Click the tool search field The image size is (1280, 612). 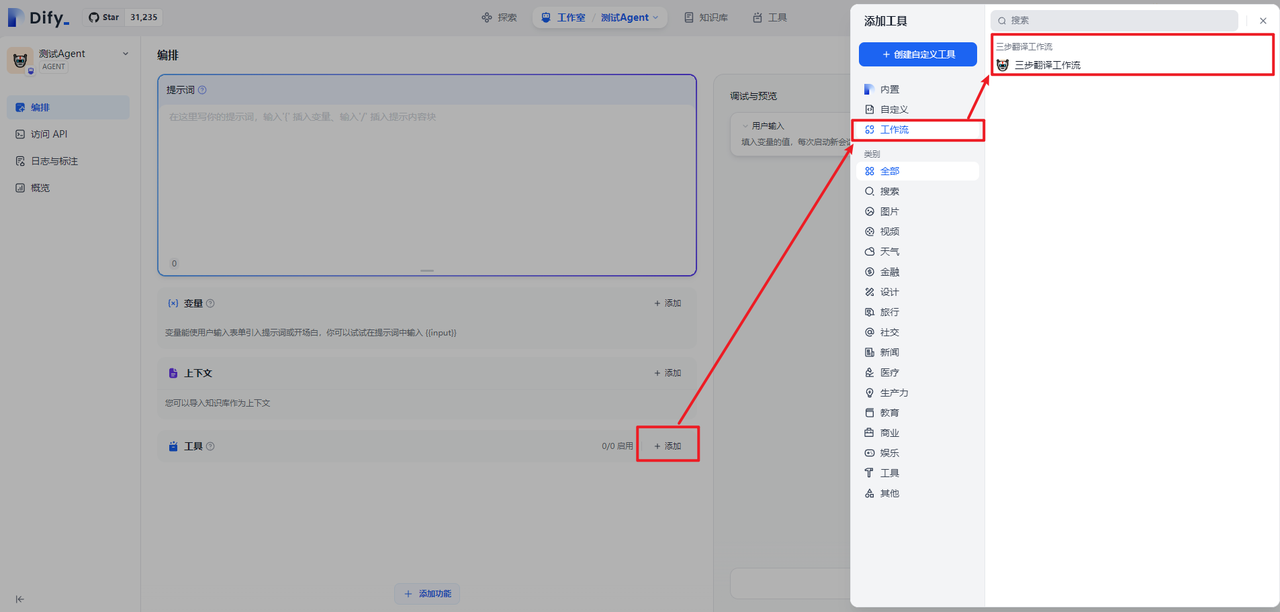pyautogui.click(x=1114, y=20)
